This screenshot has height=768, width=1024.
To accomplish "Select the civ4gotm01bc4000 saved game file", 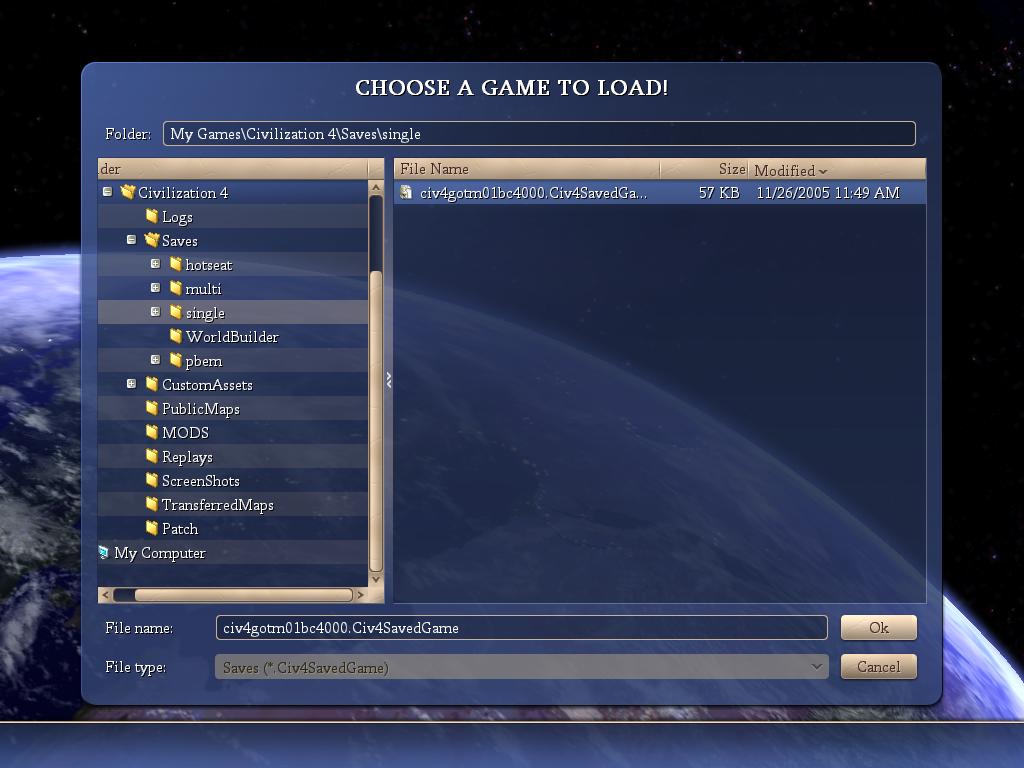I will tap(660, 193).
